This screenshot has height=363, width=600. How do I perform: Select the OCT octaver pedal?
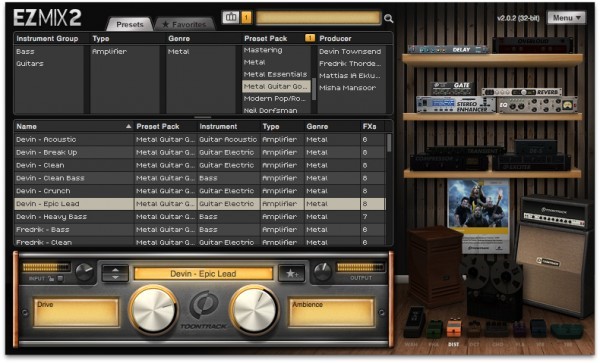tap(474, 329)
